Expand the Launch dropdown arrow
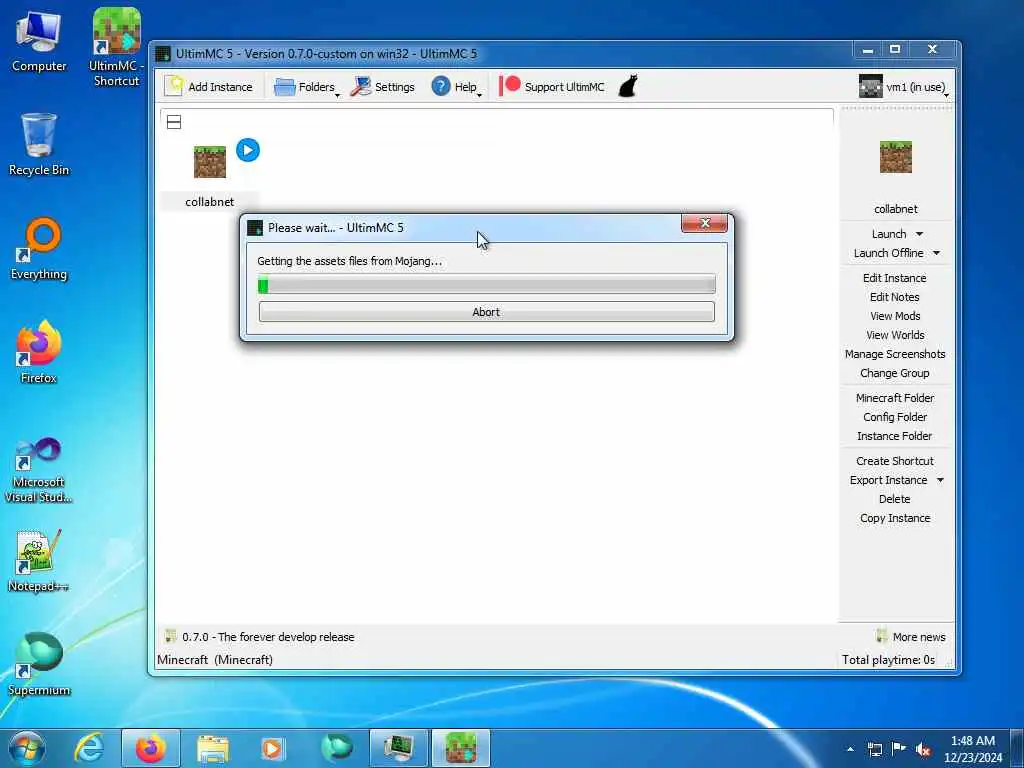This screenshot has width=1024, height=768. pos(920,234)
